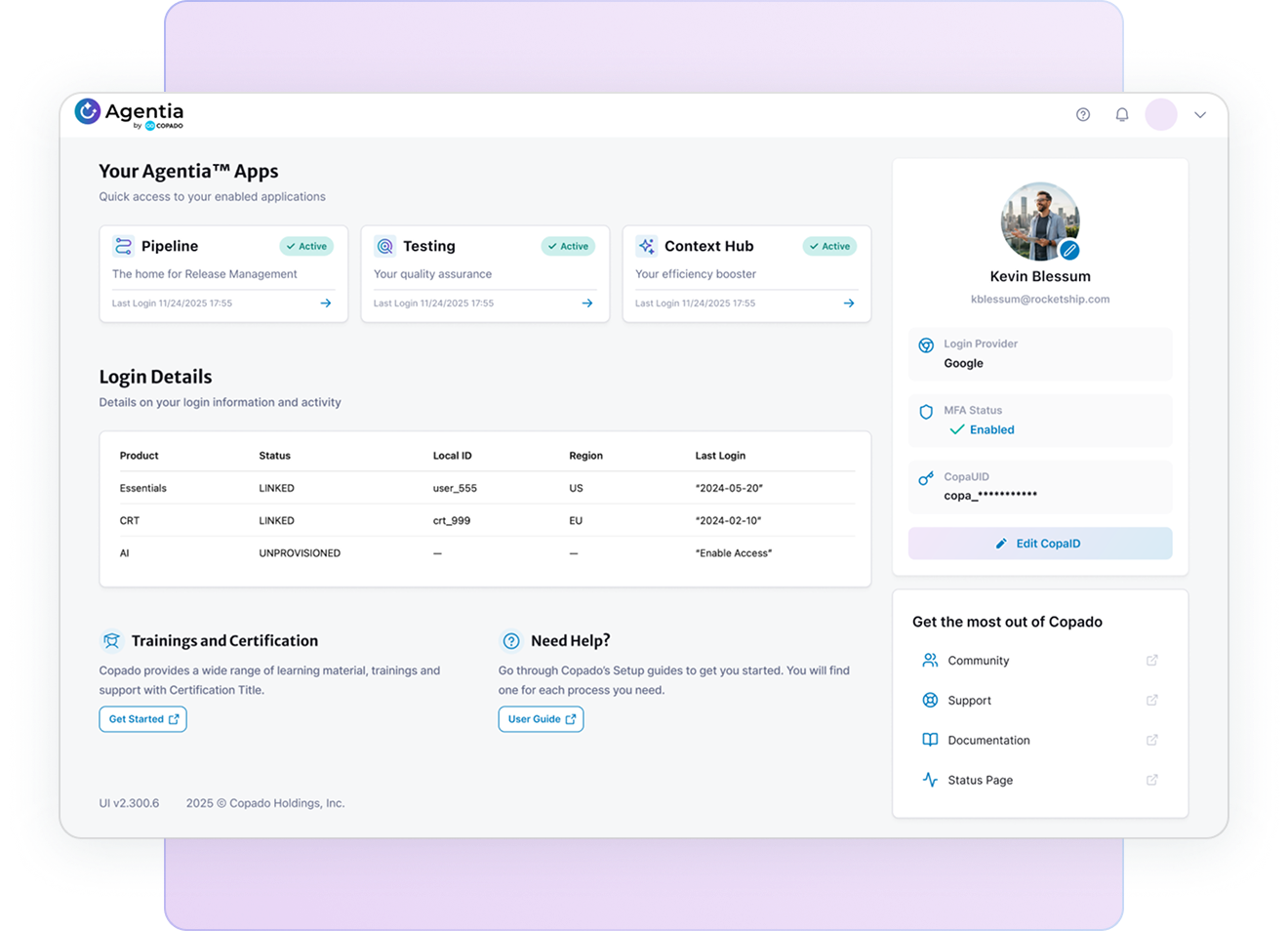Click the Active badge on Context Hub card

coord(829,246)
